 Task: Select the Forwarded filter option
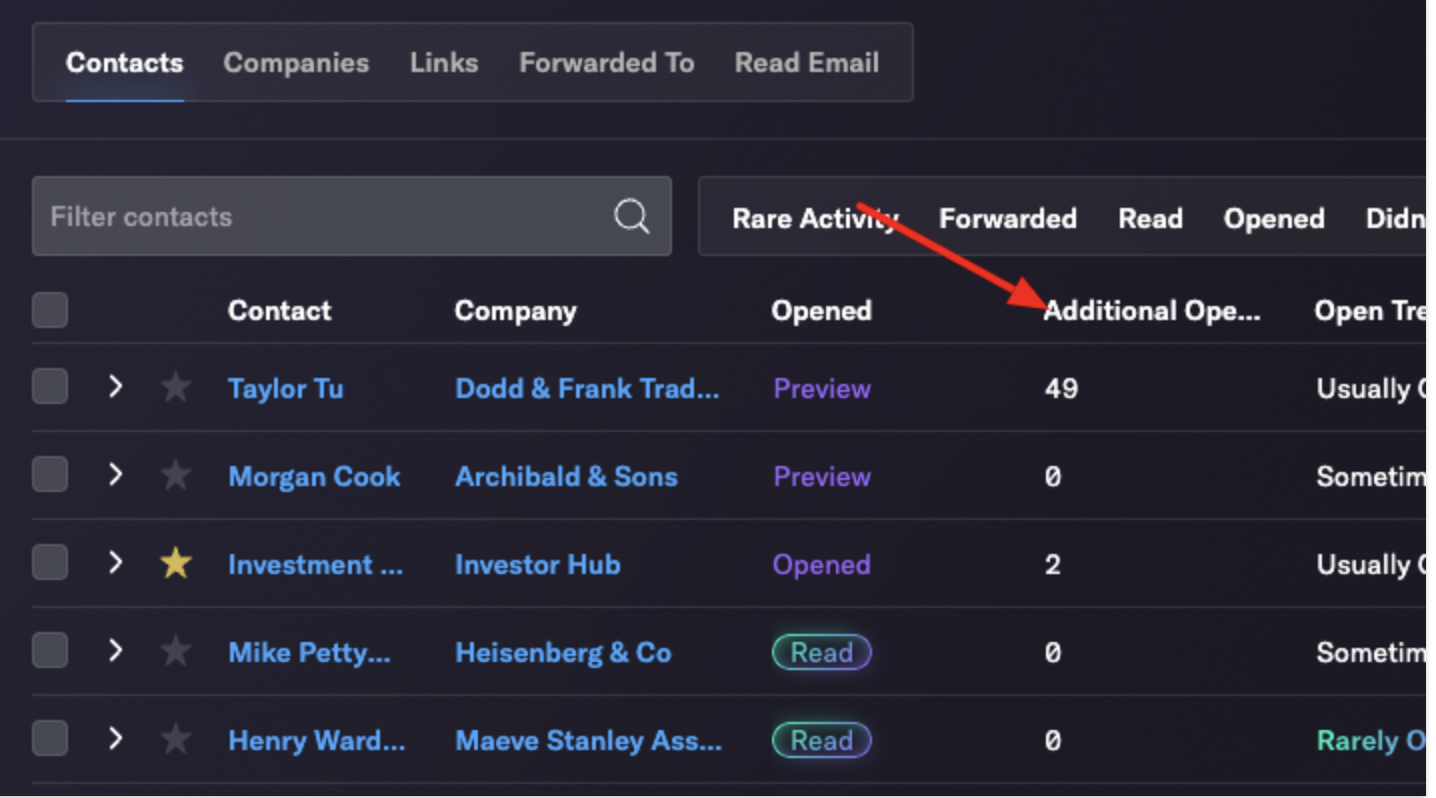[1007, 218]
